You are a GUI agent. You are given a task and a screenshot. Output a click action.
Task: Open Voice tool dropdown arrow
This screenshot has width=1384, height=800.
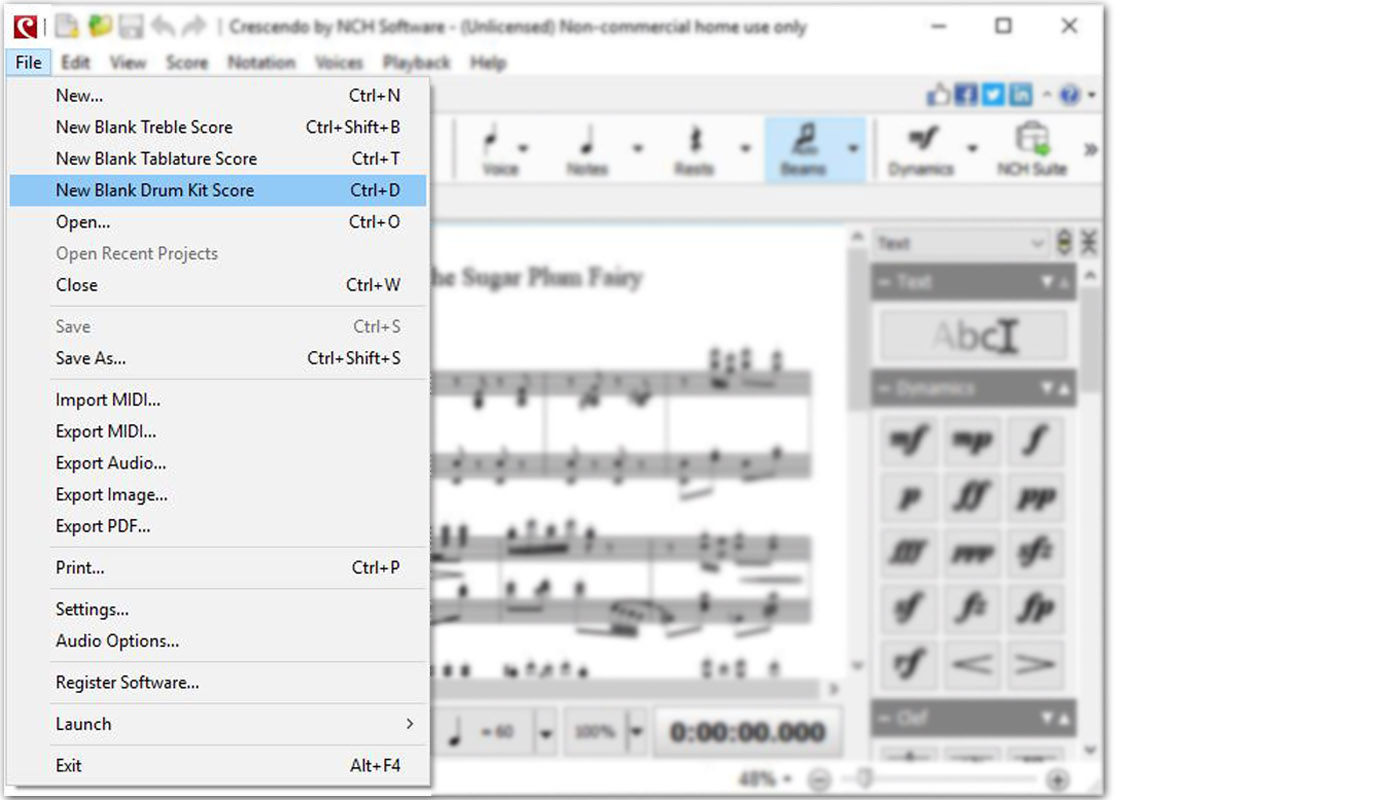pos(524,149)
